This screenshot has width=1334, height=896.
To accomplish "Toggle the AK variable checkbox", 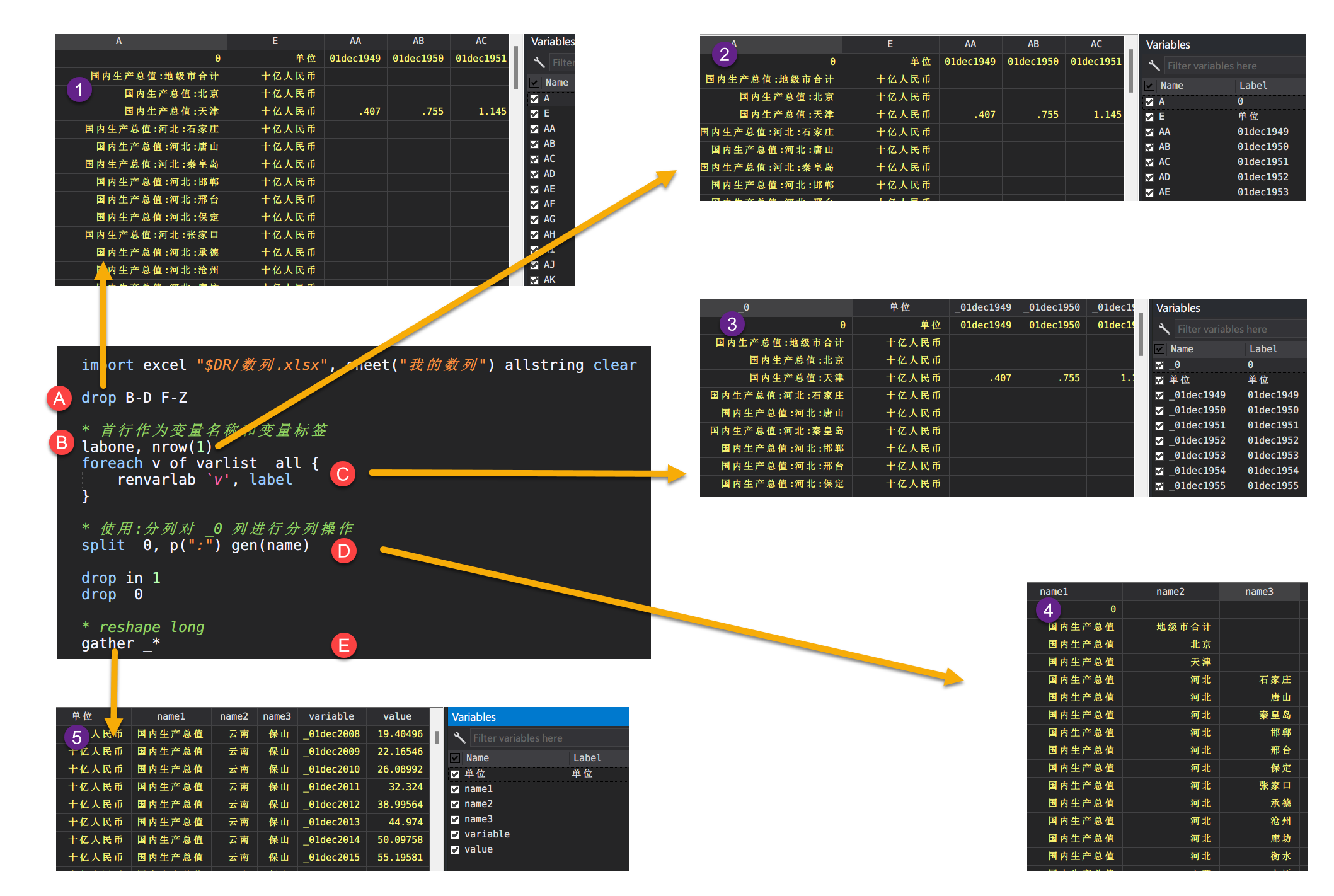I will click(534, 280).
